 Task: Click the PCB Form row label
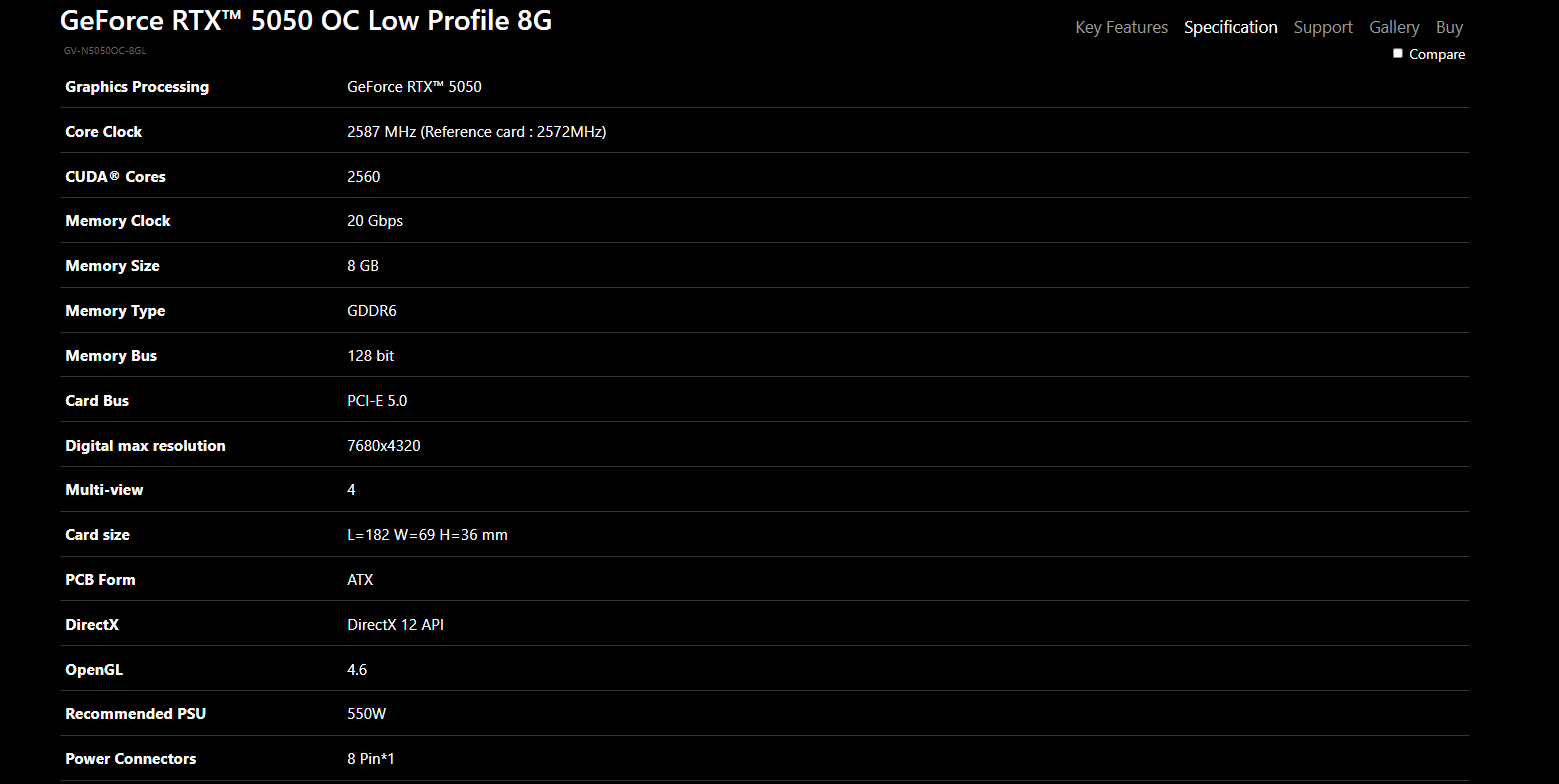pyautogui.click(x=100, y=580)
